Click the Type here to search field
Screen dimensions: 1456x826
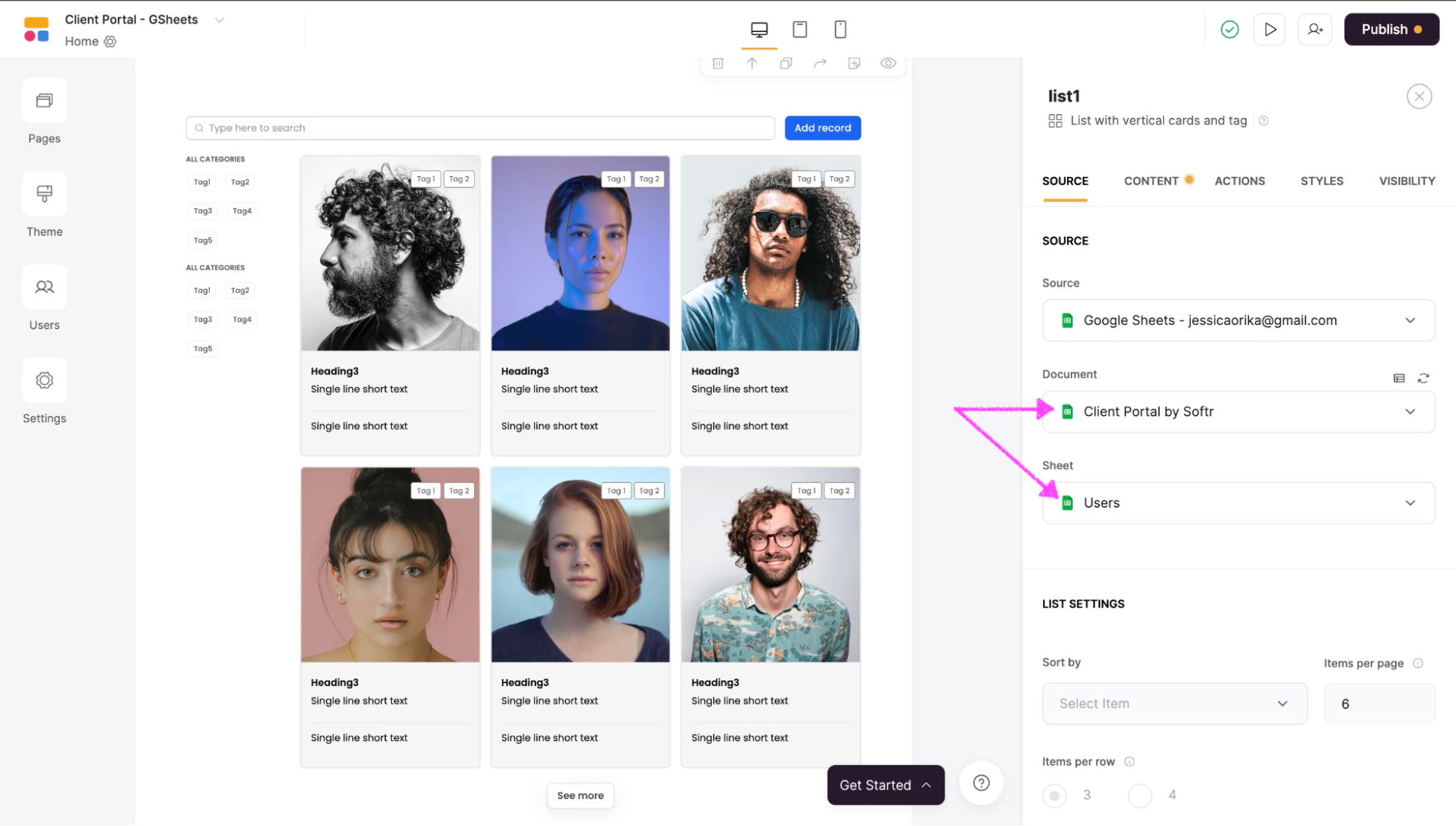[480, 127]
